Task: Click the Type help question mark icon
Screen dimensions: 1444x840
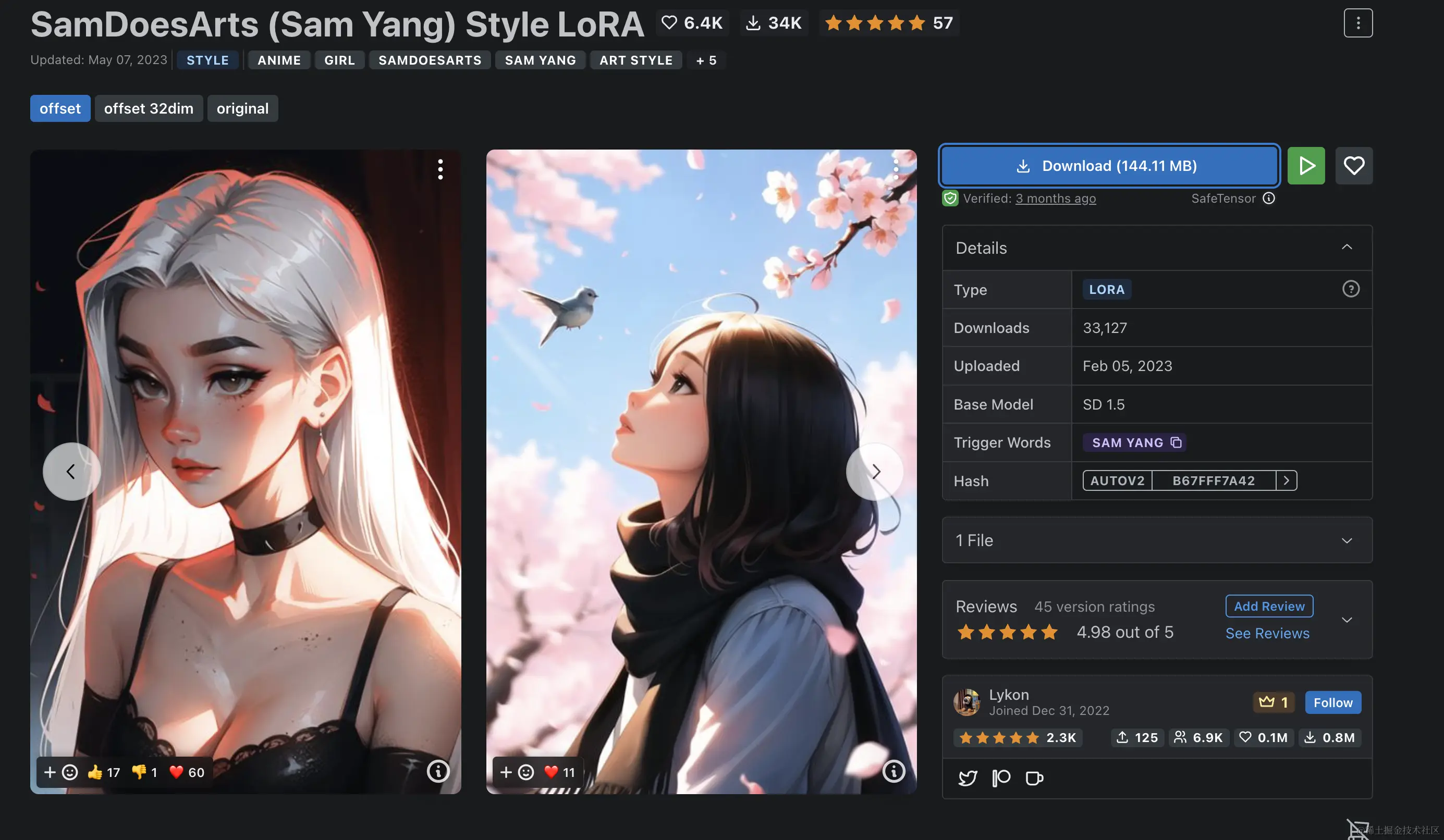Action: (1350, 289)
